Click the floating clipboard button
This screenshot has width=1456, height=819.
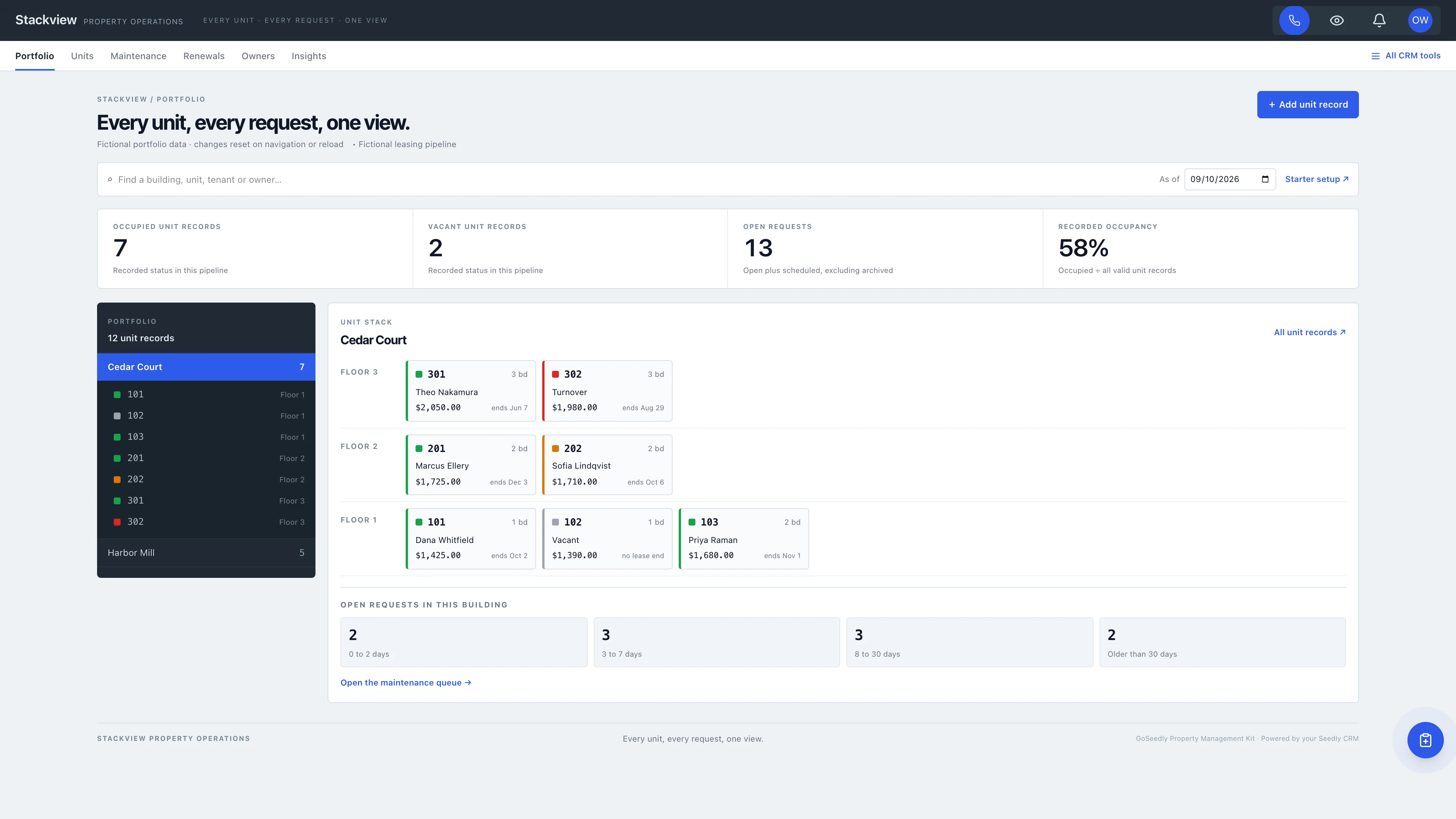pyautogui.click(x=1426, y=740)
